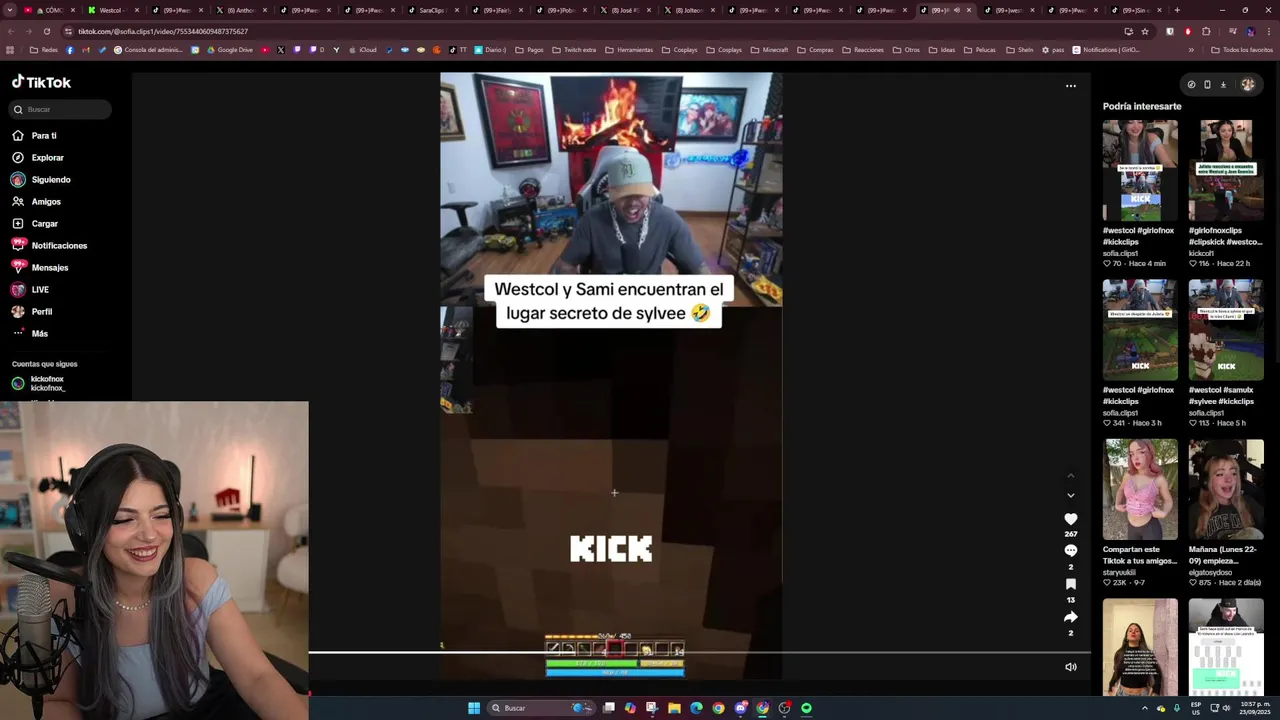Click Windows taskbar Buscar search box
1280x720 pixels.
540,708
